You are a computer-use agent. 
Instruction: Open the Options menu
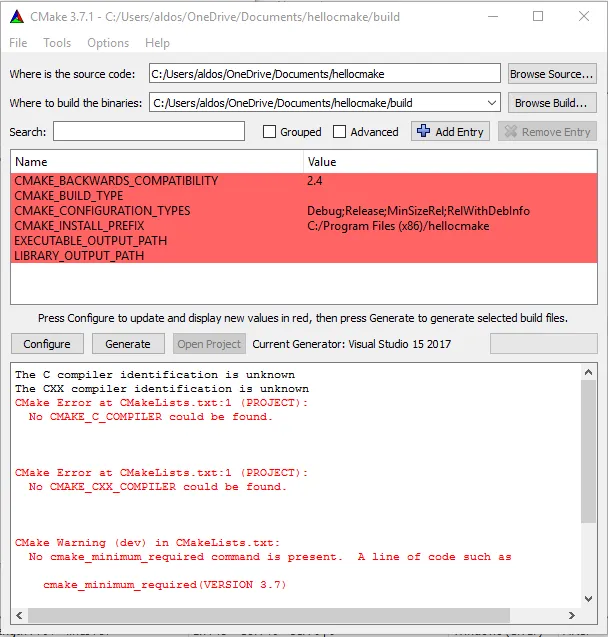pos(108,43)
